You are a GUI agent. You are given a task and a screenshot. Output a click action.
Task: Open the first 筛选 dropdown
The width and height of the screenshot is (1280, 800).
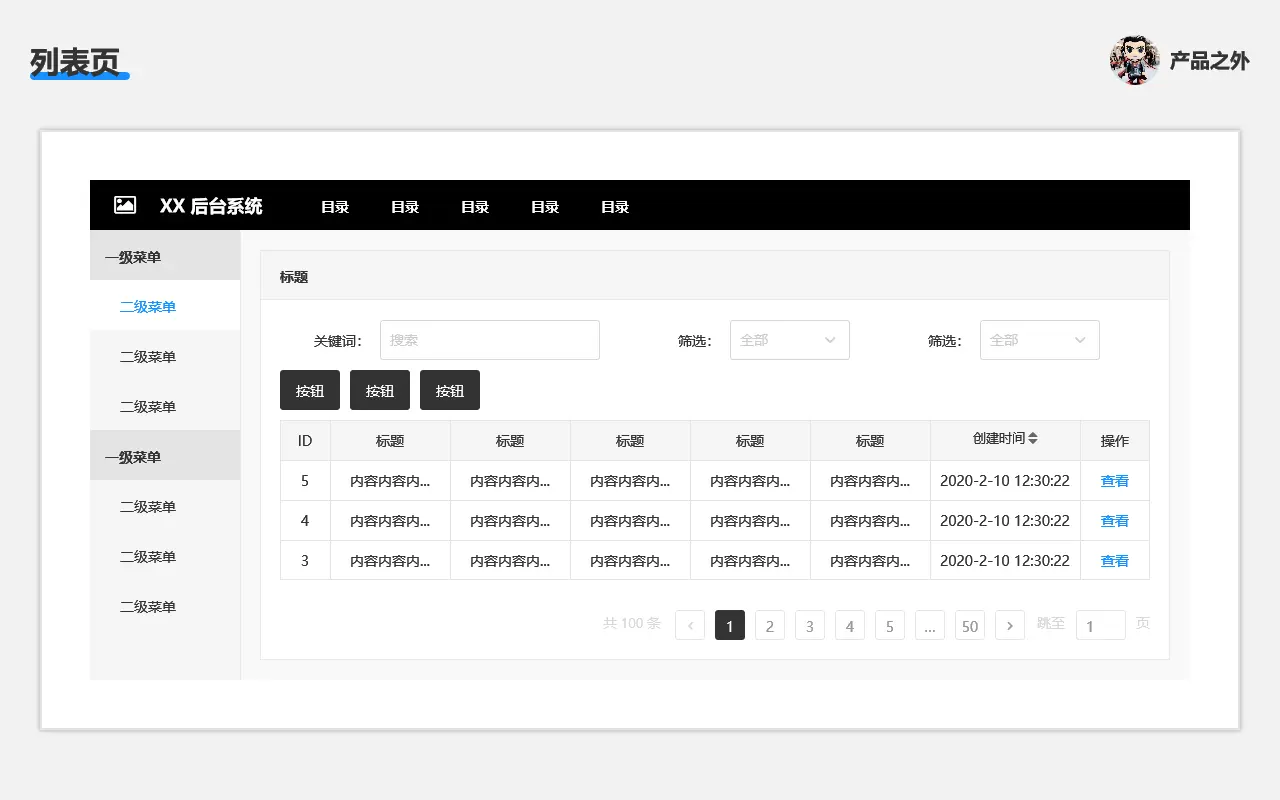[790, 340]
